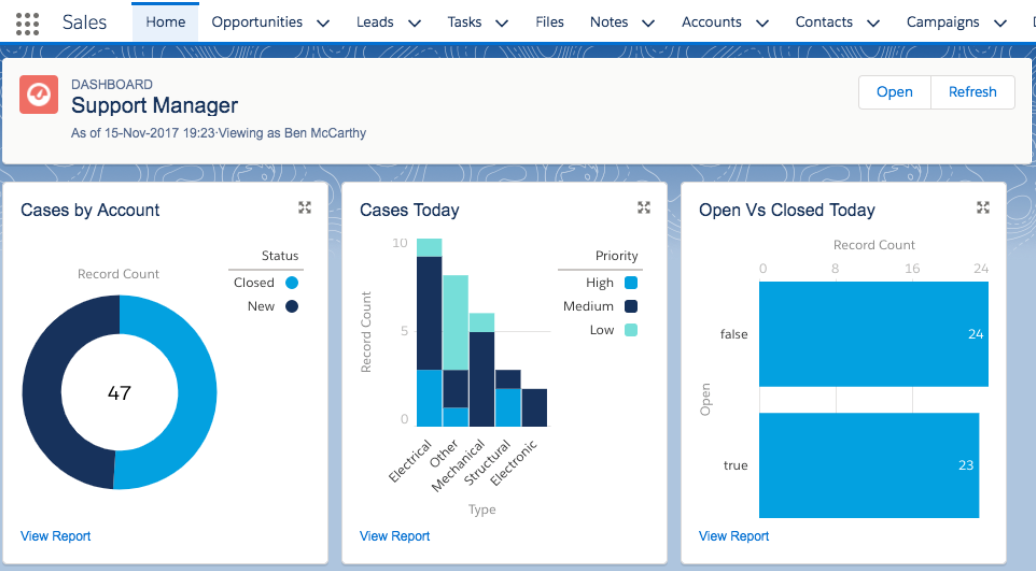
Task: View Report for Cases by Account
Action: [x=56, y=536]
